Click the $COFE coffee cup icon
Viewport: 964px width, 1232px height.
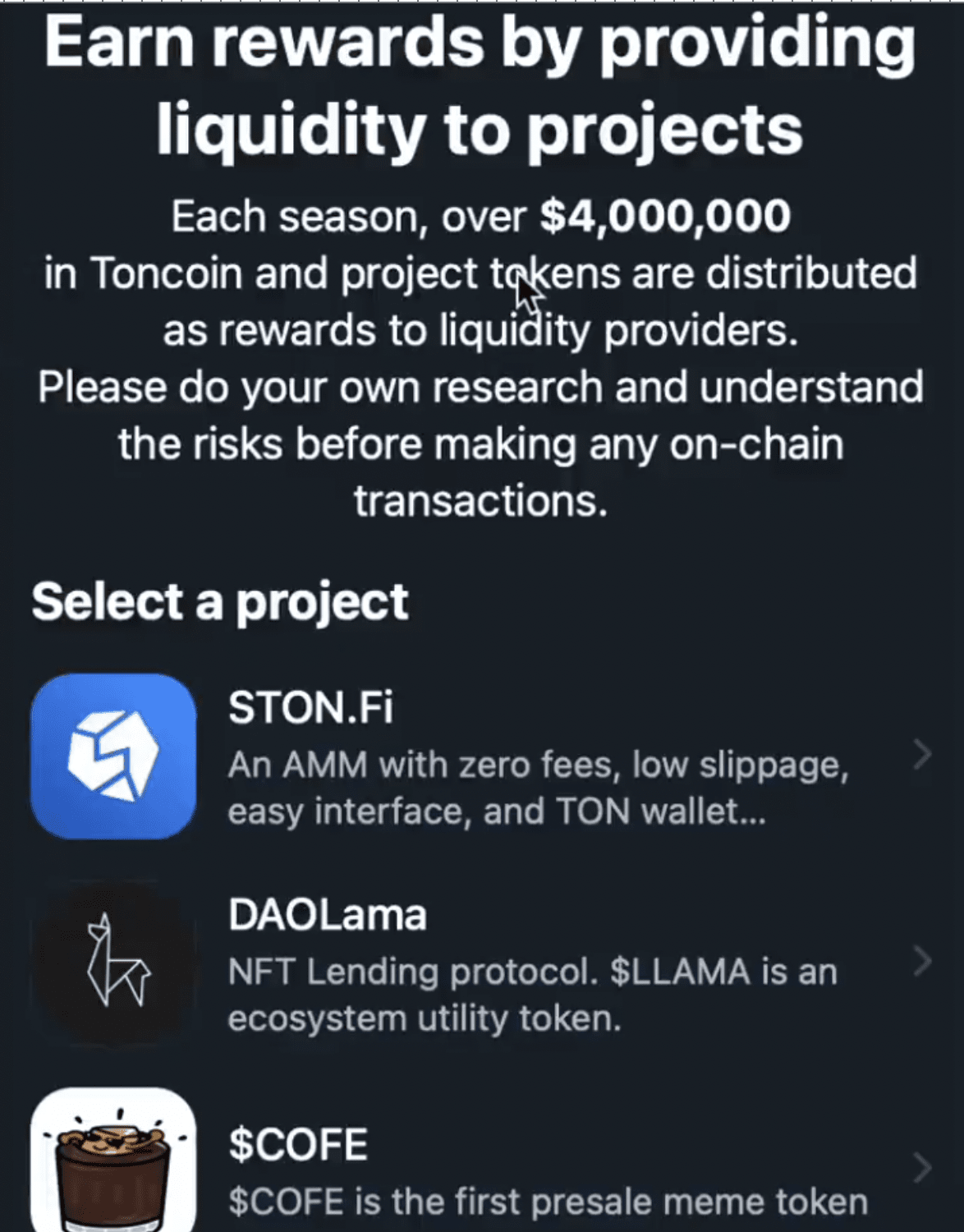113,1162
